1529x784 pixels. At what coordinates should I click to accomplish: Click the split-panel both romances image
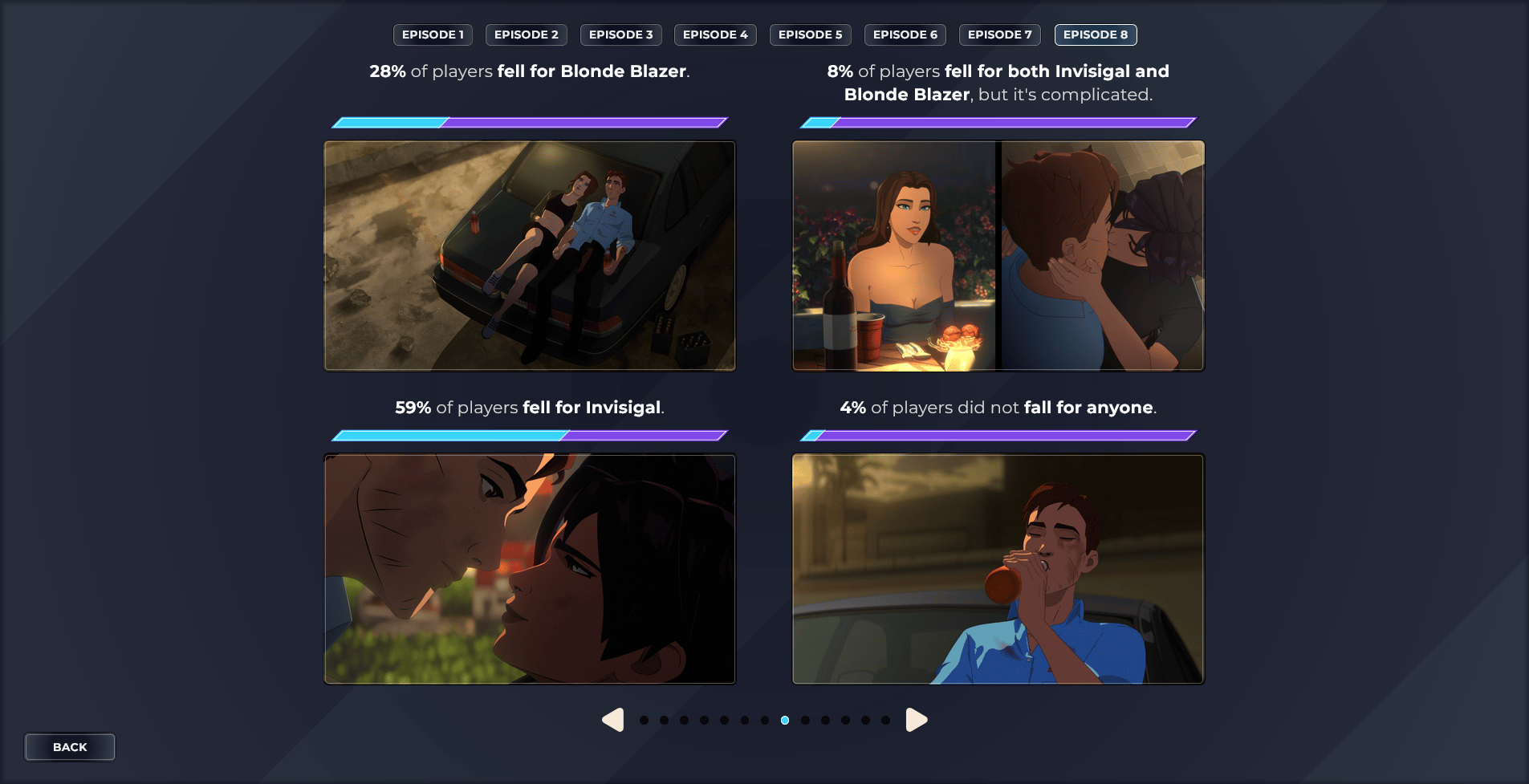[x=998, y=256]
